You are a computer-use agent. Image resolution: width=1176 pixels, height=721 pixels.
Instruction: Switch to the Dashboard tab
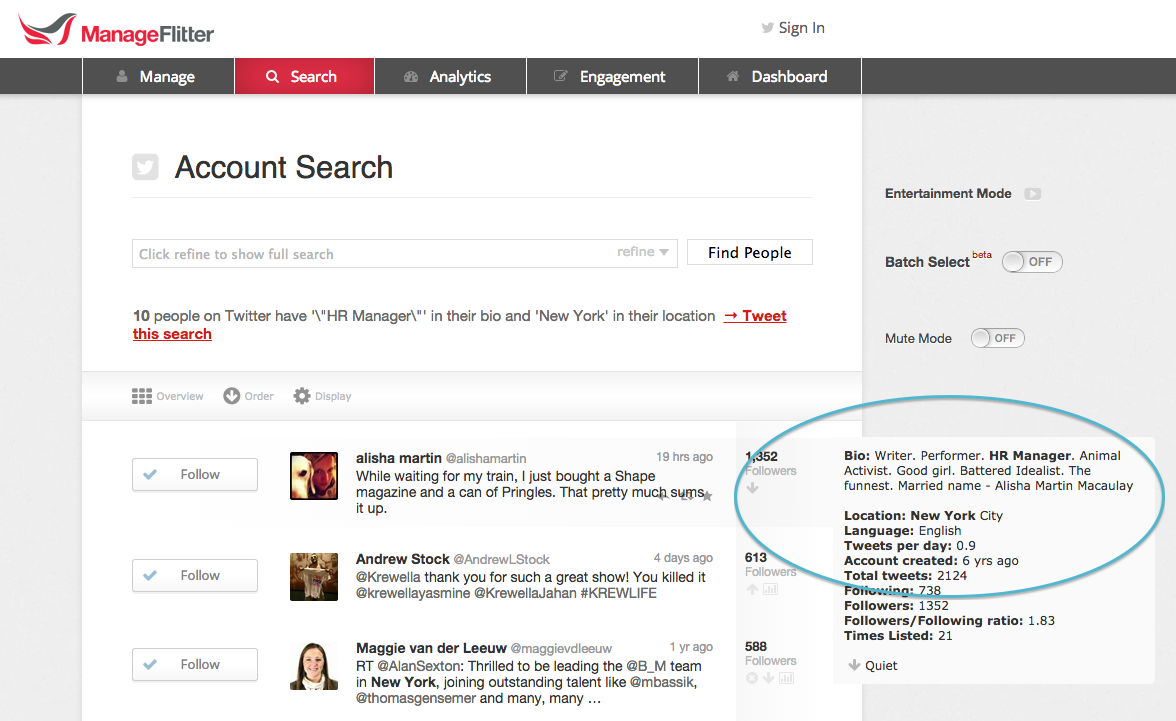780,77
